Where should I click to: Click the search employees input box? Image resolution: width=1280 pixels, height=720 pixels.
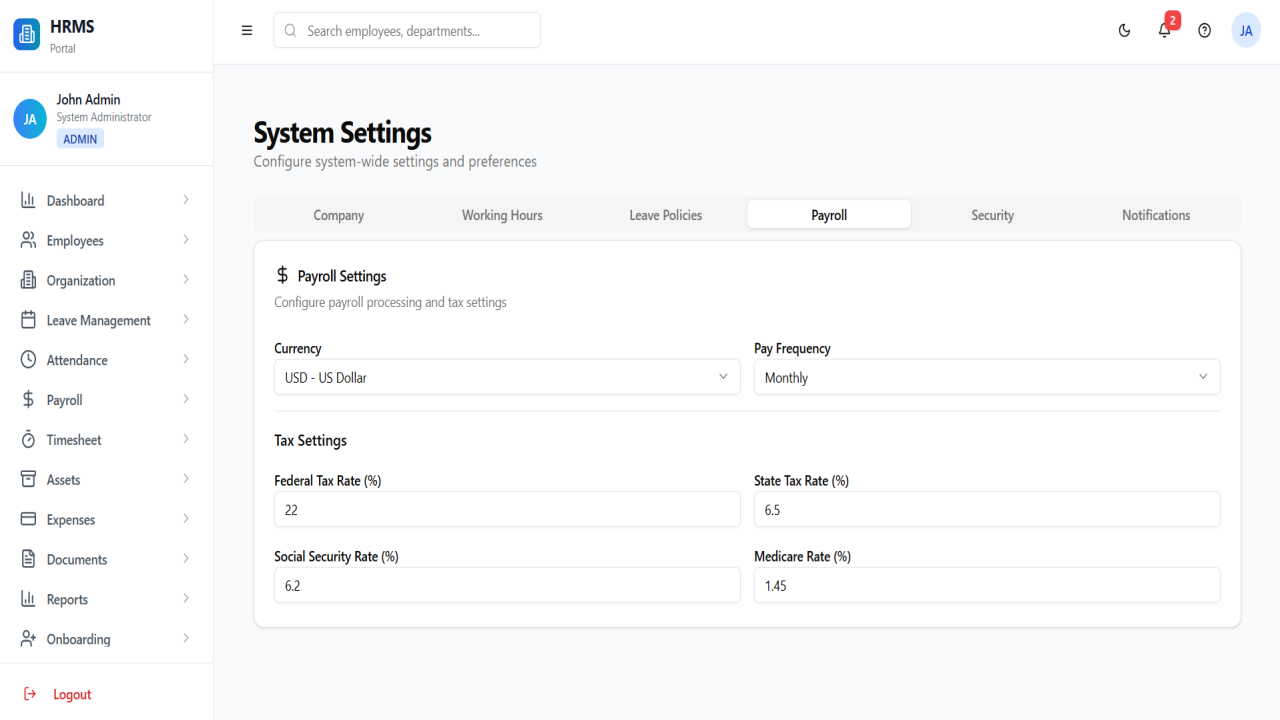pos(407,30)
